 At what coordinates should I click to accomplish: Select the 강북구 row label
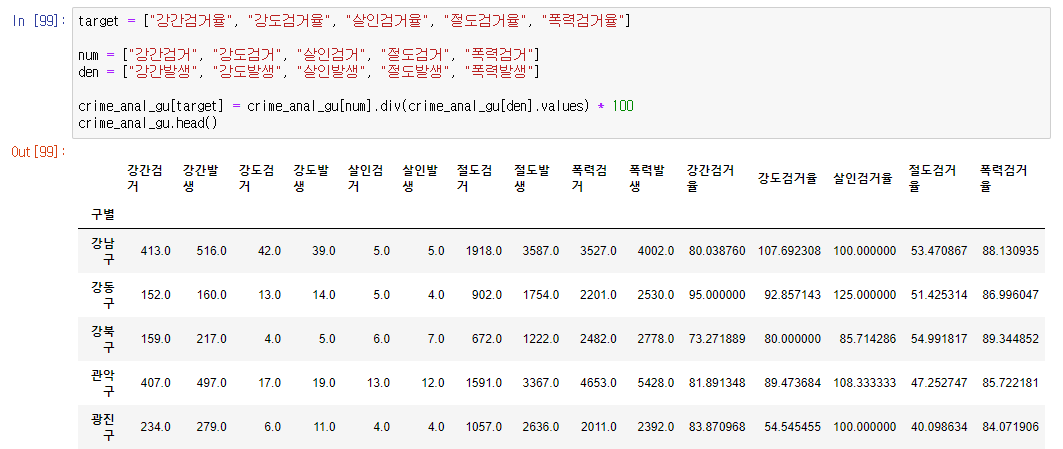[x=102, y=339]
